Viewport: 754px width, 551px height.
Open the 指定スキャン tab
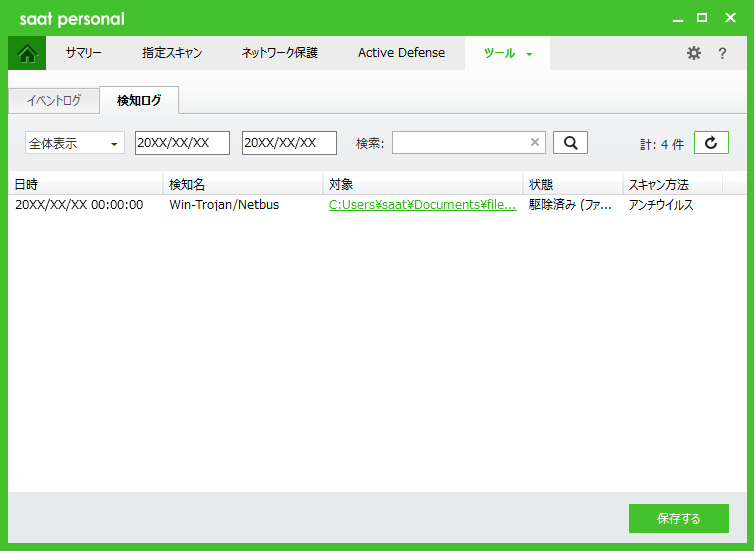172,53
